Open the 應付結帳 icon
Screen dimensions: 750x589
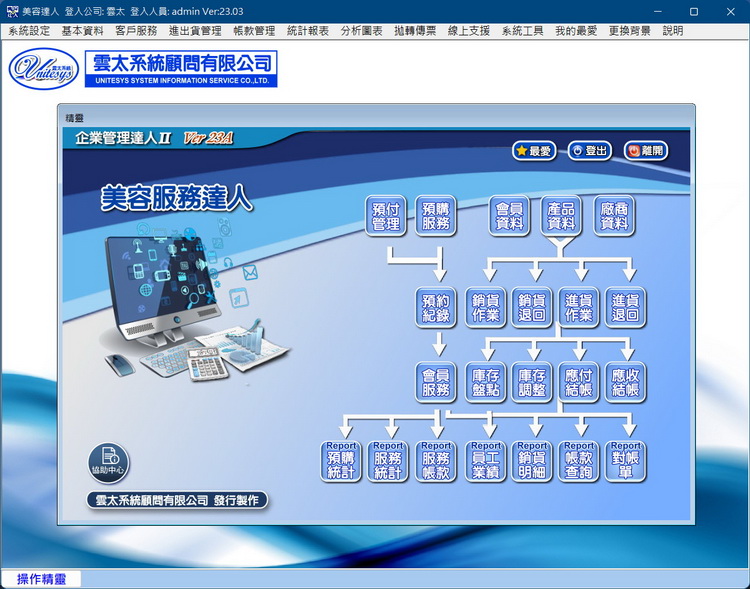578,382
